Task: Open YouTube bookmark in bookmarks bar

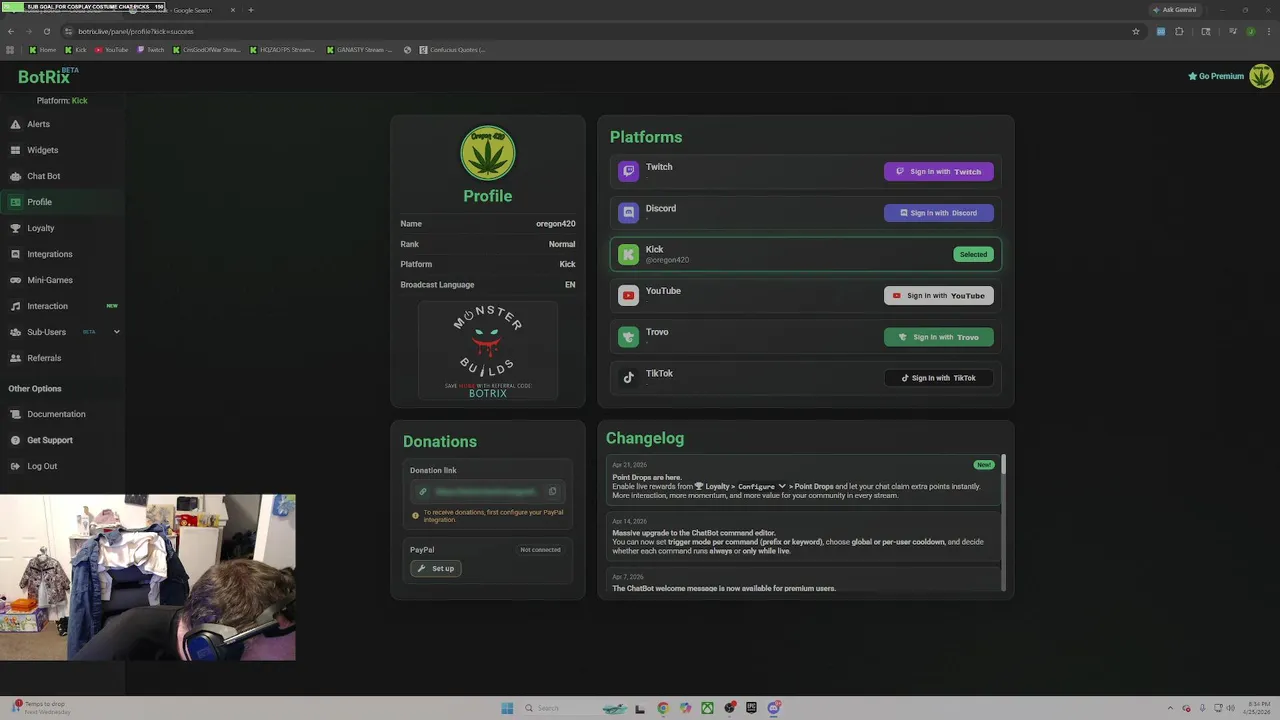Action: tap(111, 50)
